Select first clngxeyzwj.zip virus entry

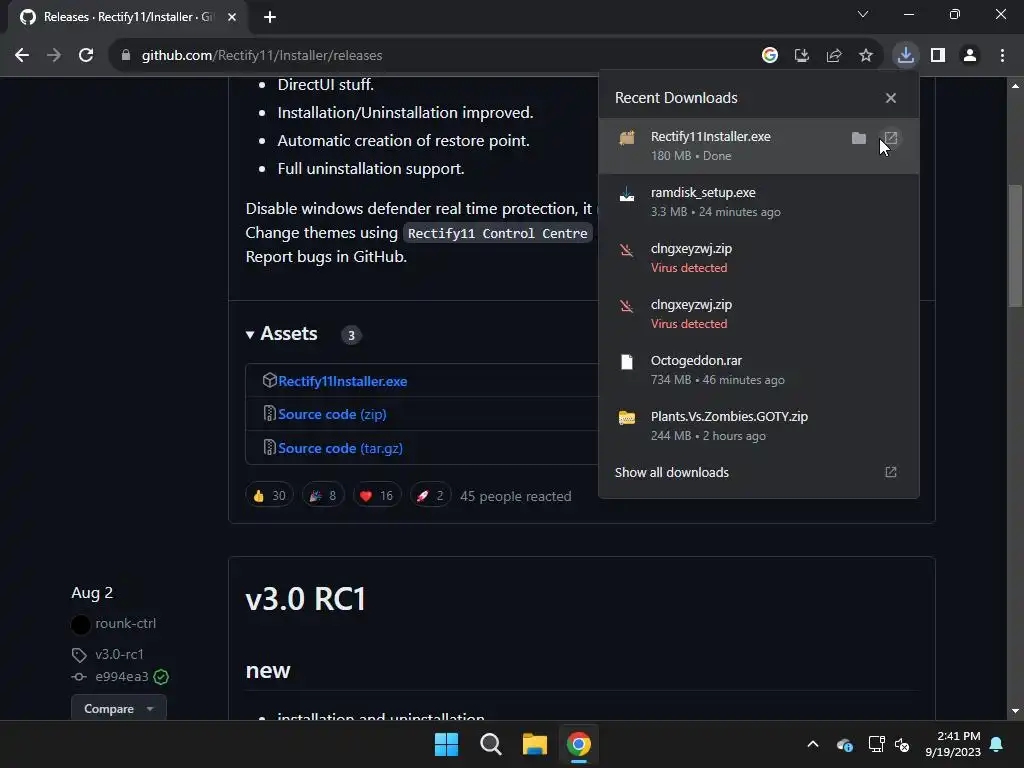(x=758, y=258)
